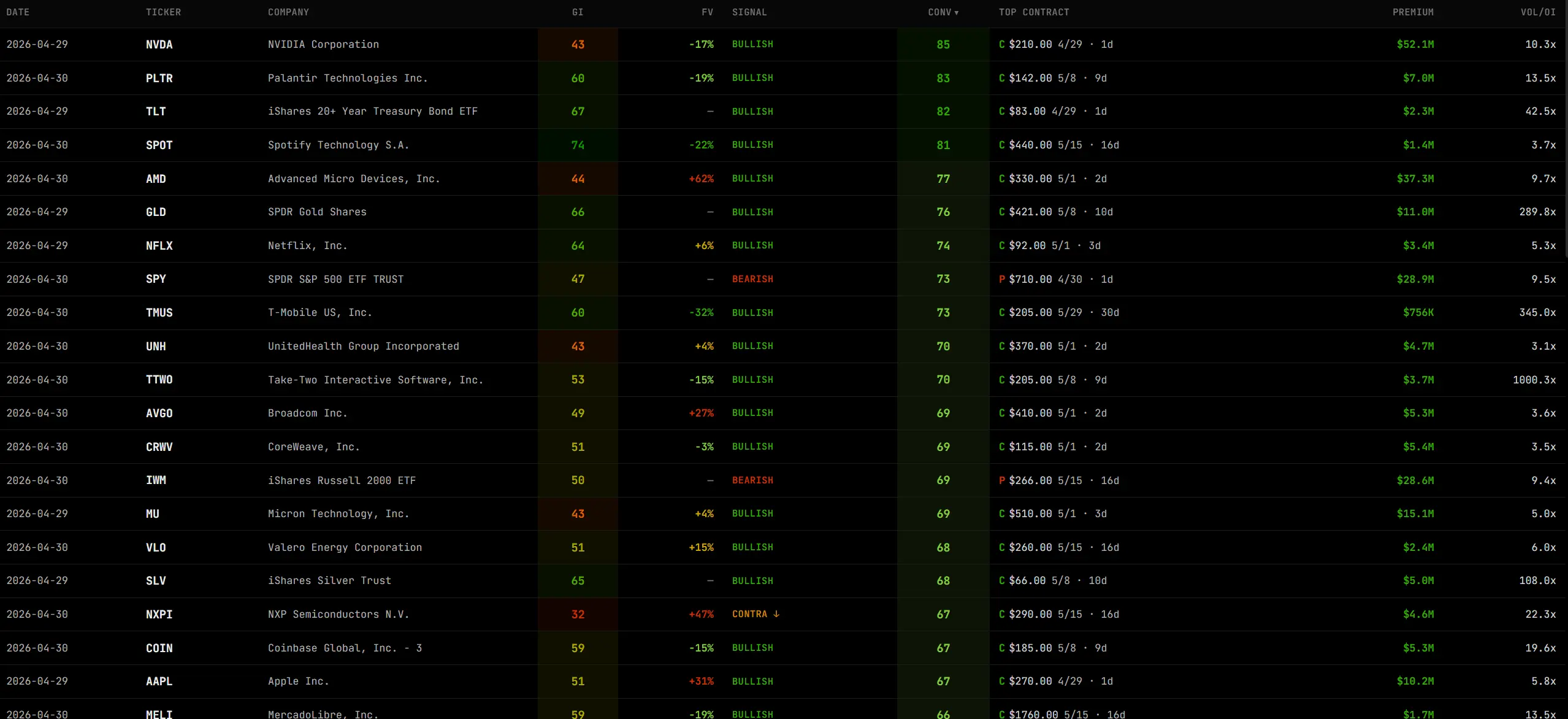Click conviction score 83 for PLTR
Screen dimensions: 1568x719
(x=943, y=79)
